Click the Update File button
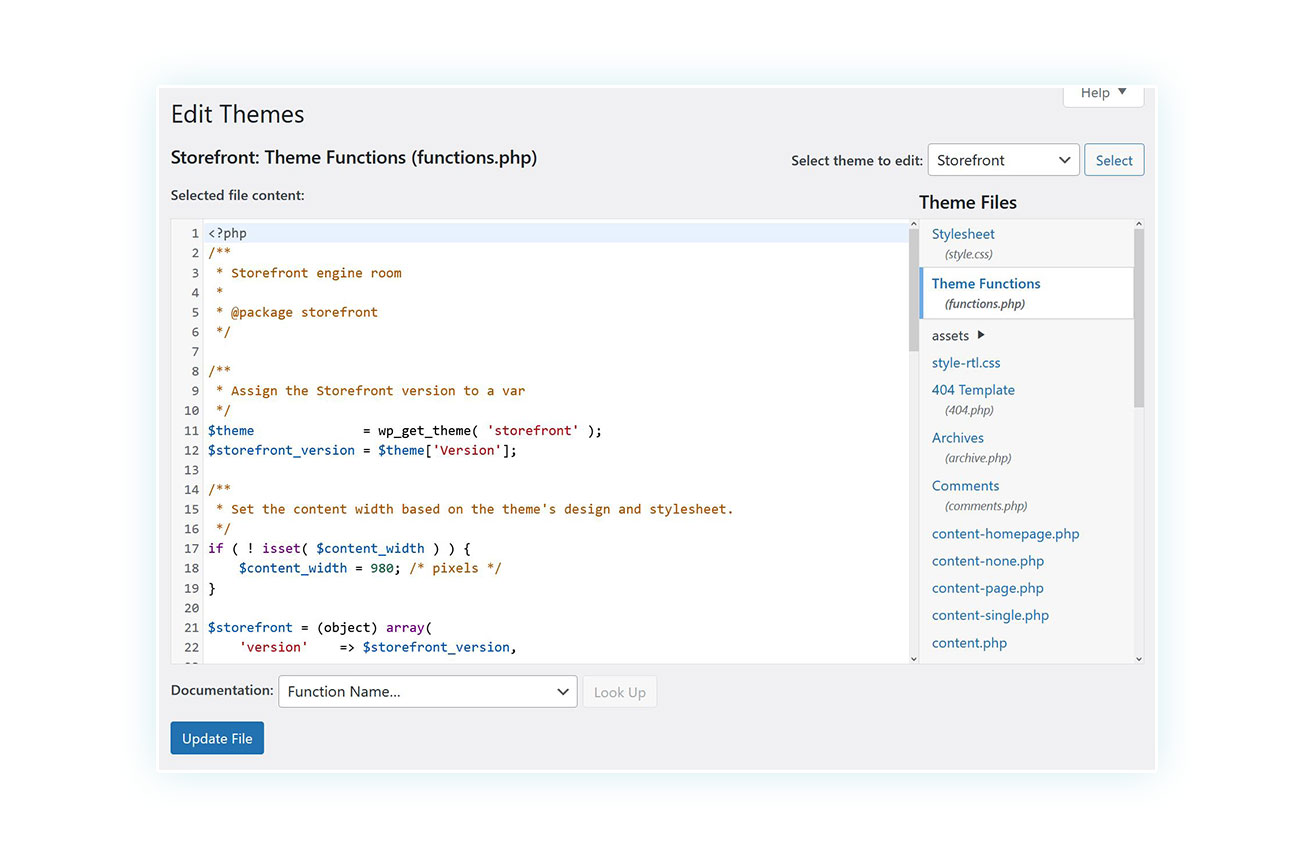Image resolution: width=1300 pixels, height=859 pixels. (x=217, y=738)
